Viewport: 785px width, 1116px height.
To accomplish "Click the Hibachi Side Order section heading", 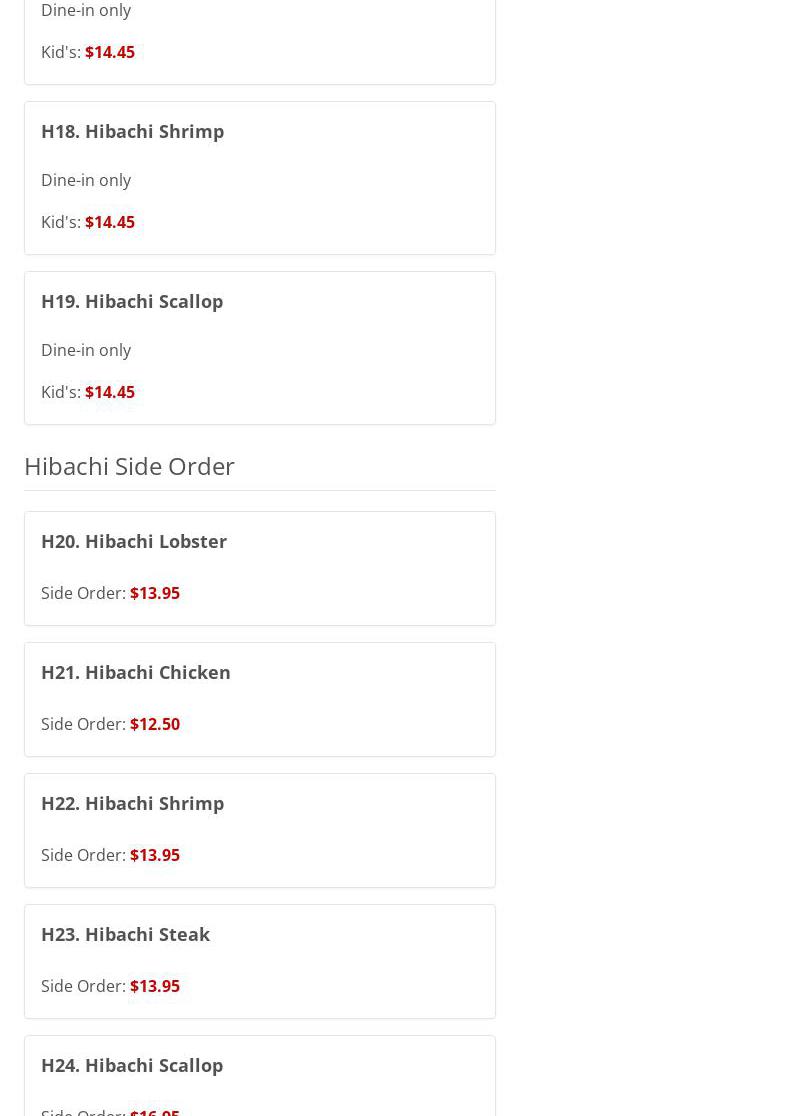I will [129, 466].
